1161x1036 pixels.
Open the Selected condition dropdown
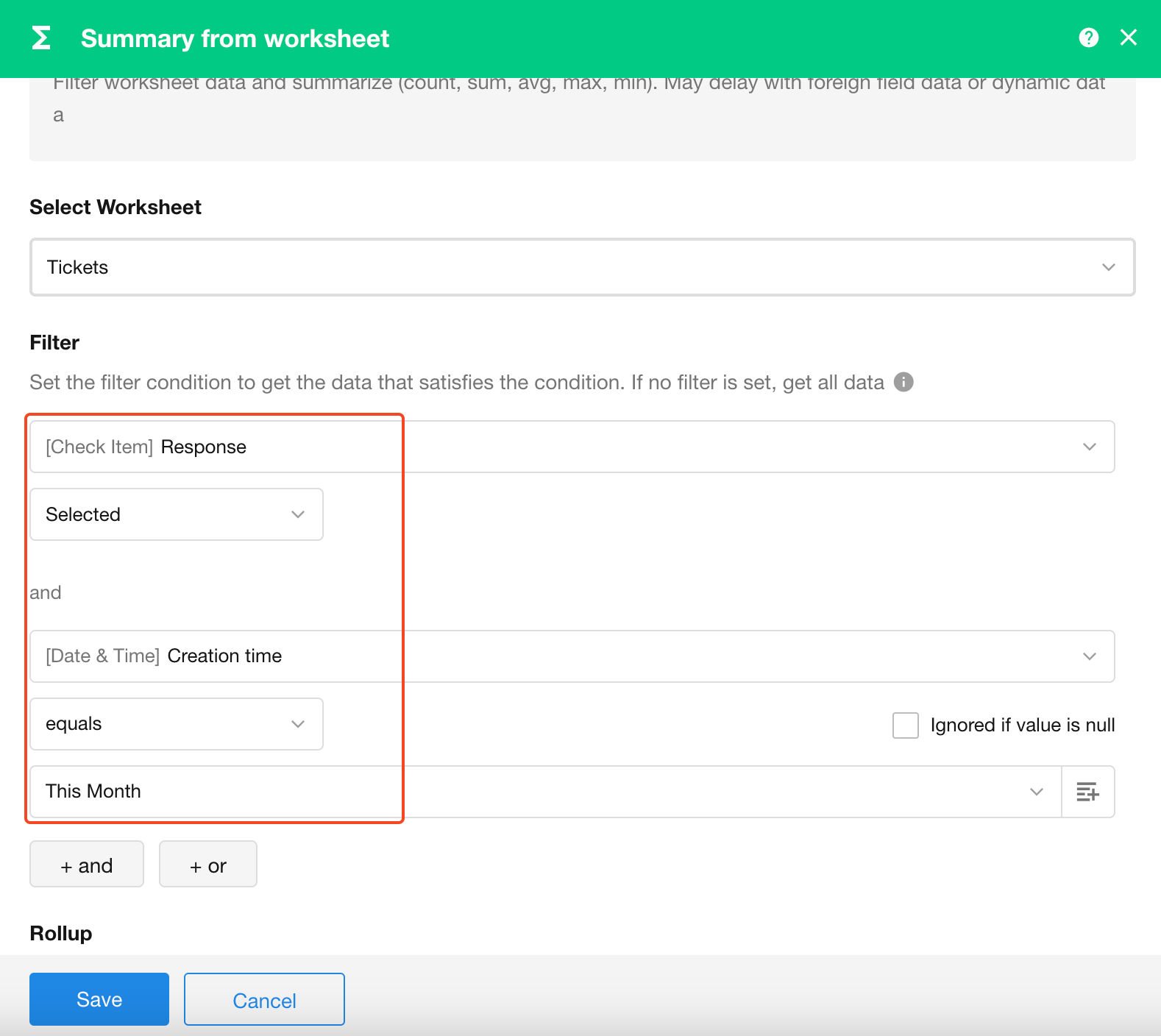[176, 515]
